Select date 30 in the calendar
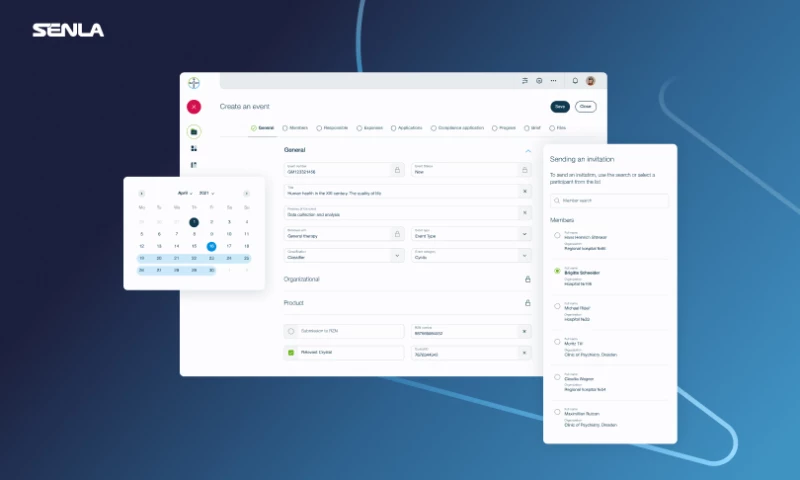This screenshot has width=800, height=480. 211,270
